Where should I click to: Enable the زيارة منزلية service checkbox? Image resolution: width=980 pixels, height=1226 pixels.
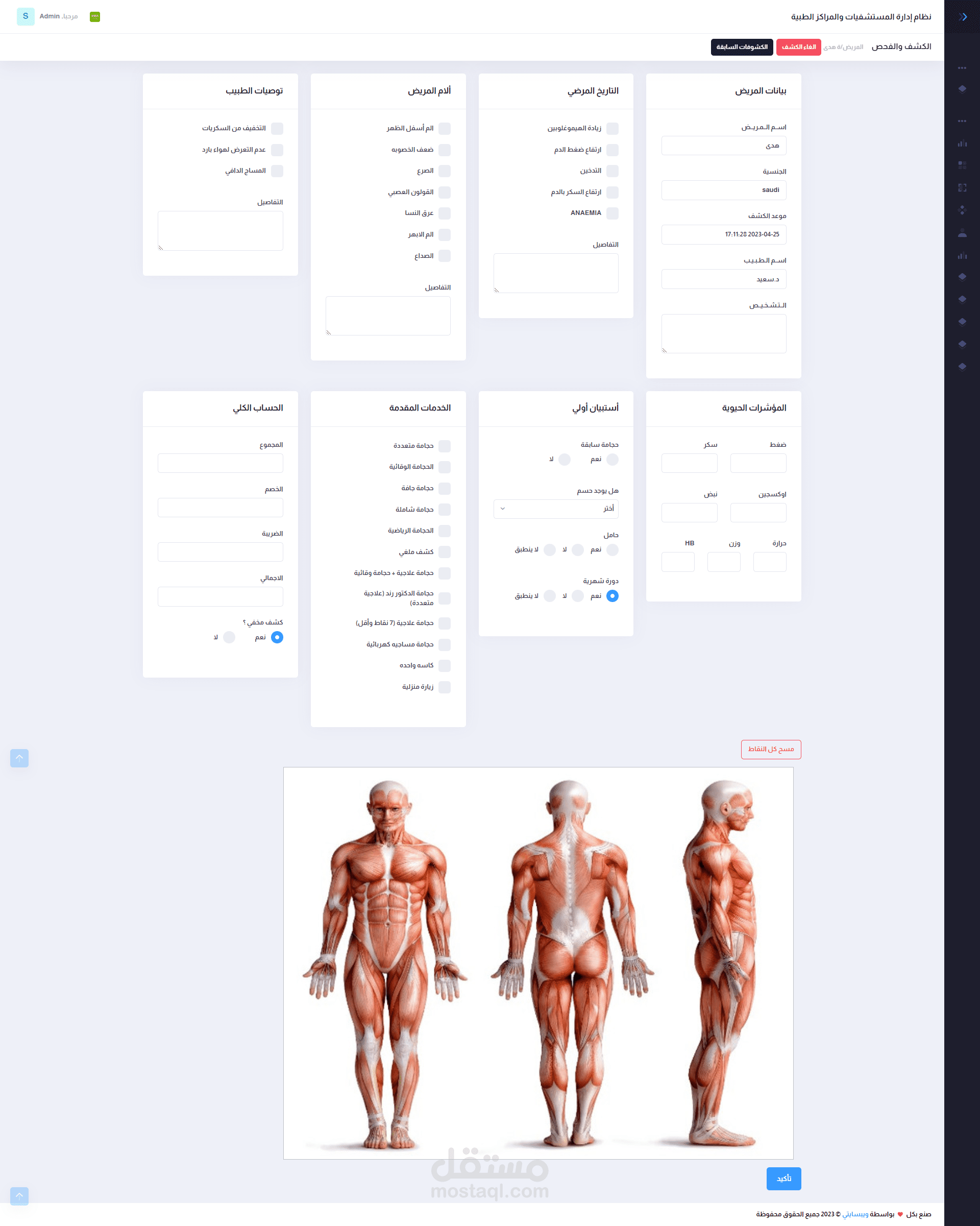click(x=445, y=687)
